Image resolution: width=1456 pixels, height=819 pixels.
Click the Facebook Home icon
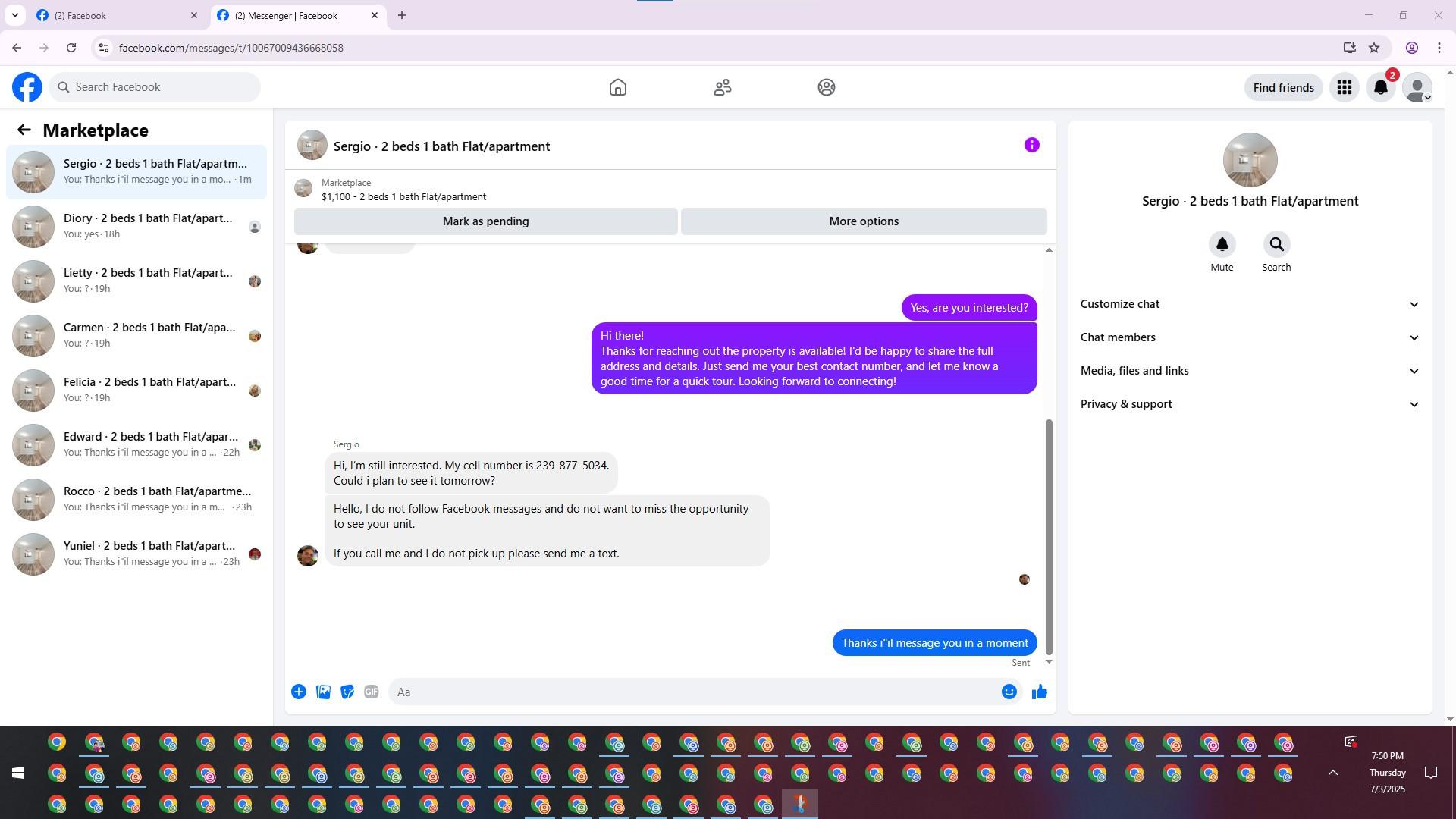pyautogui.click(x=617, y=87)
